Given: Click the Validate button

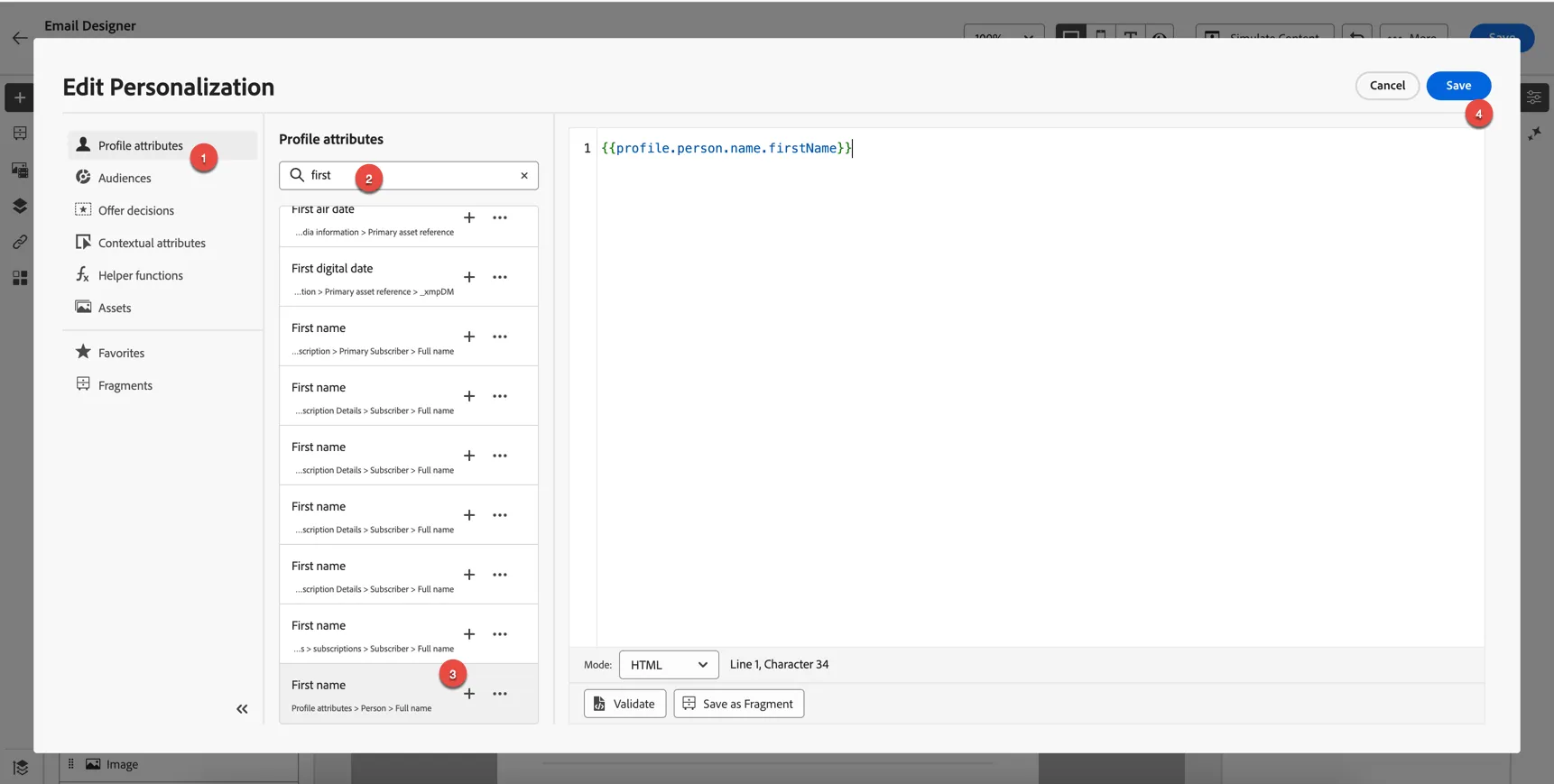Looking at the screenshot, I should 624,704.
